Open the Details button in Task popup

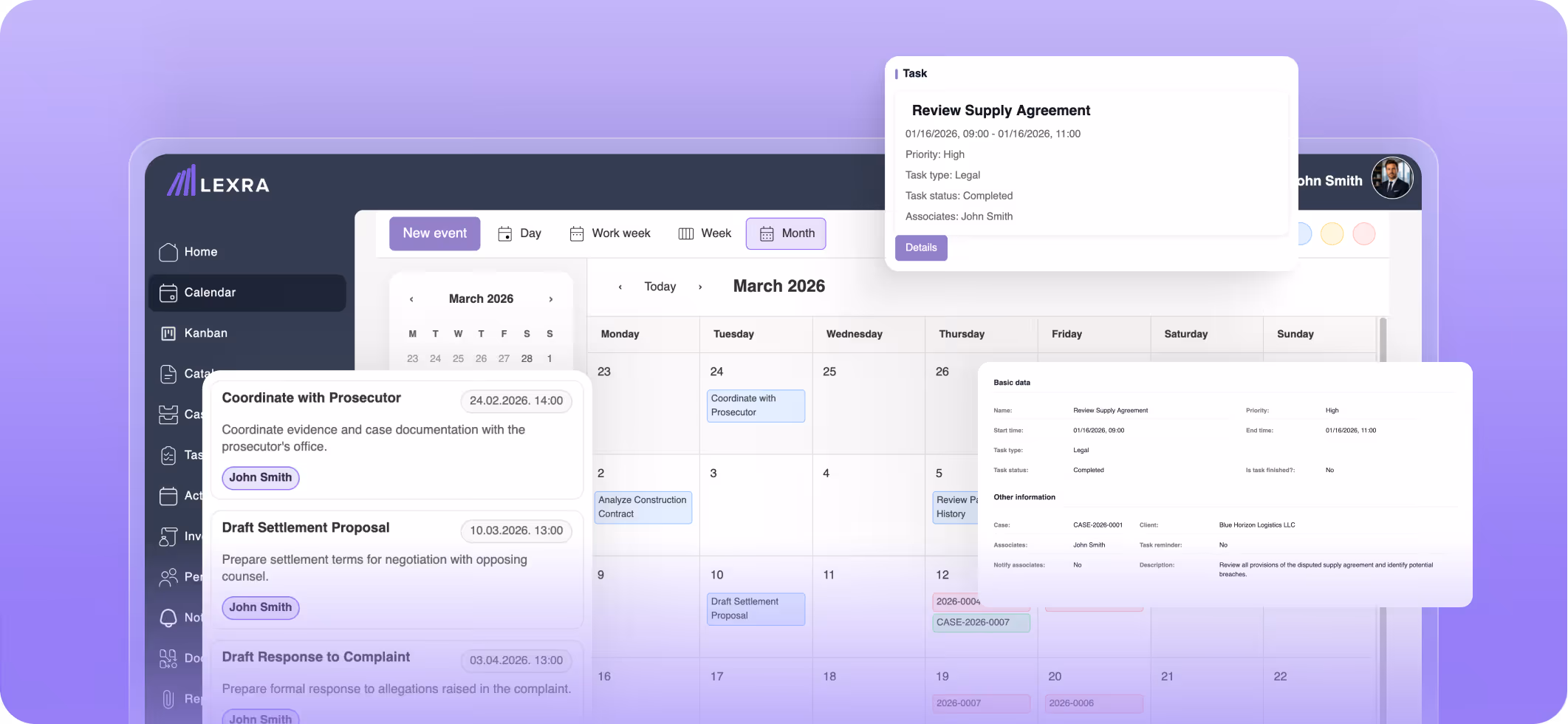(x=921, y=247)
